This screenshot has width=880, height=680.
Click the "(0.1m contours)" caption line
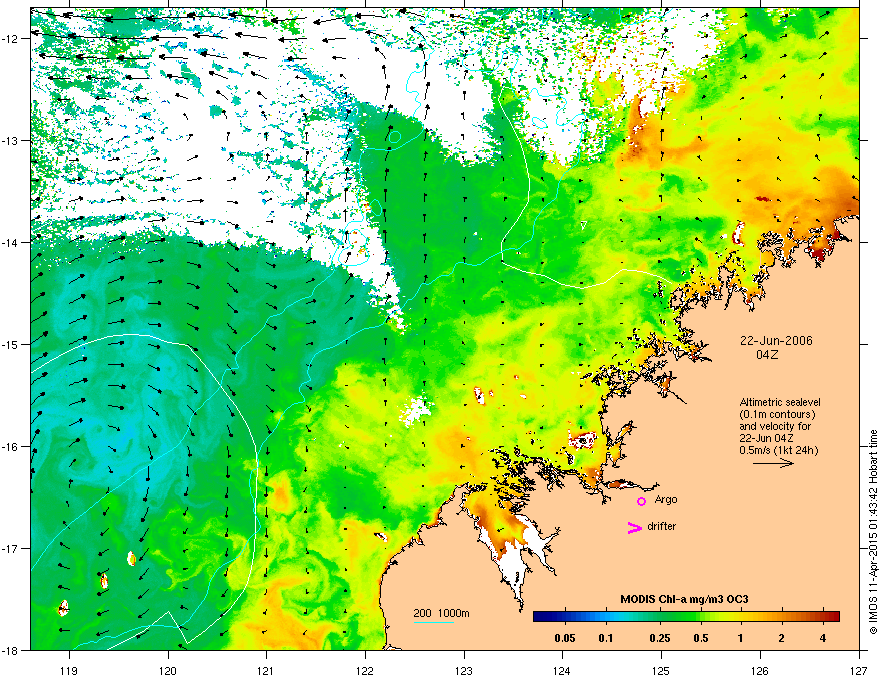777,414
